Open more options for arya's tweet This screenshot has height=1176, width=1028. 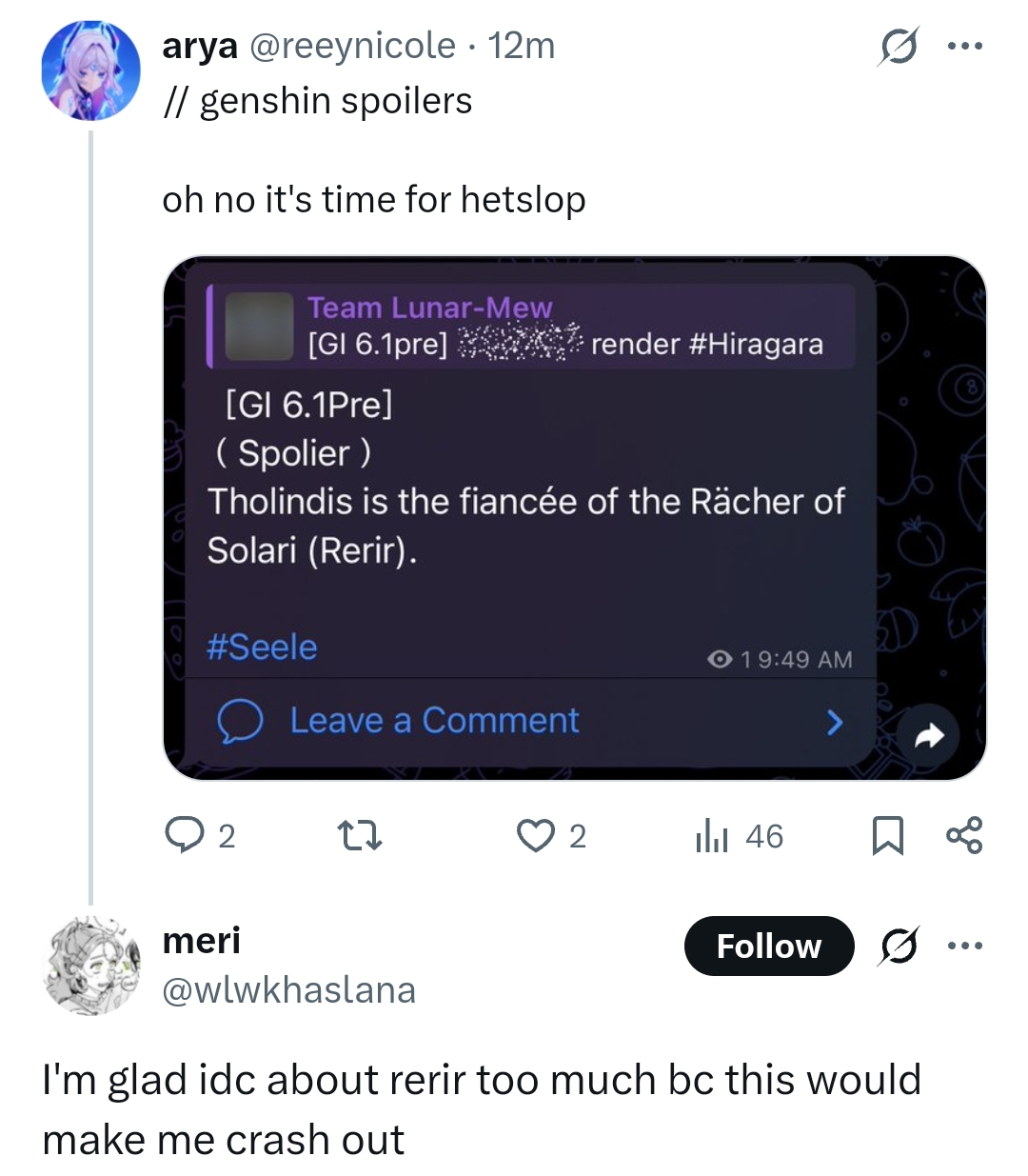(964, 46)
